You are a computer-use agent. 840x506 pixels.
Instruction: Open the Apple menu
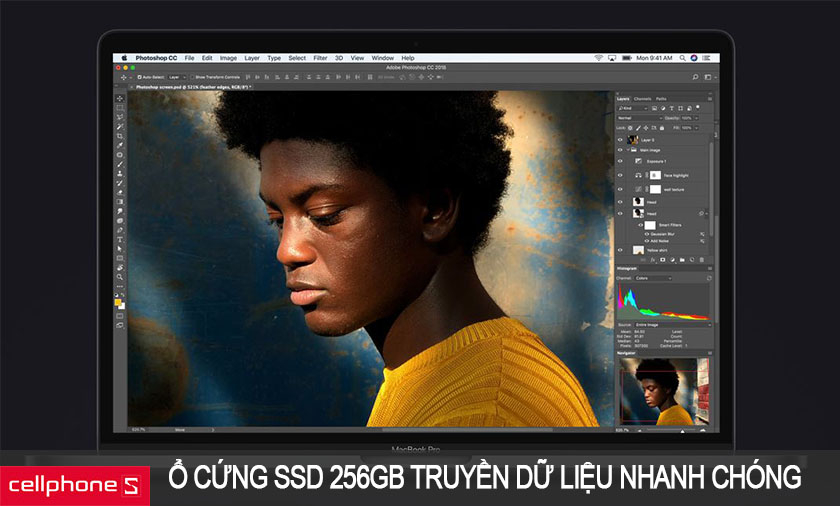click(124, 58)
